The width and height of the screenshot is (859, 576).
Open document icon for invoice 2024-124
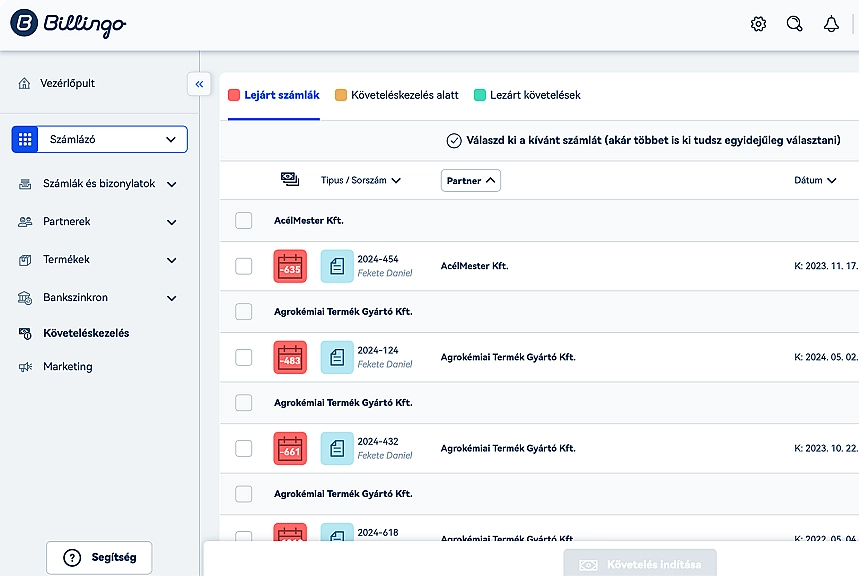(x=337, y=357)
